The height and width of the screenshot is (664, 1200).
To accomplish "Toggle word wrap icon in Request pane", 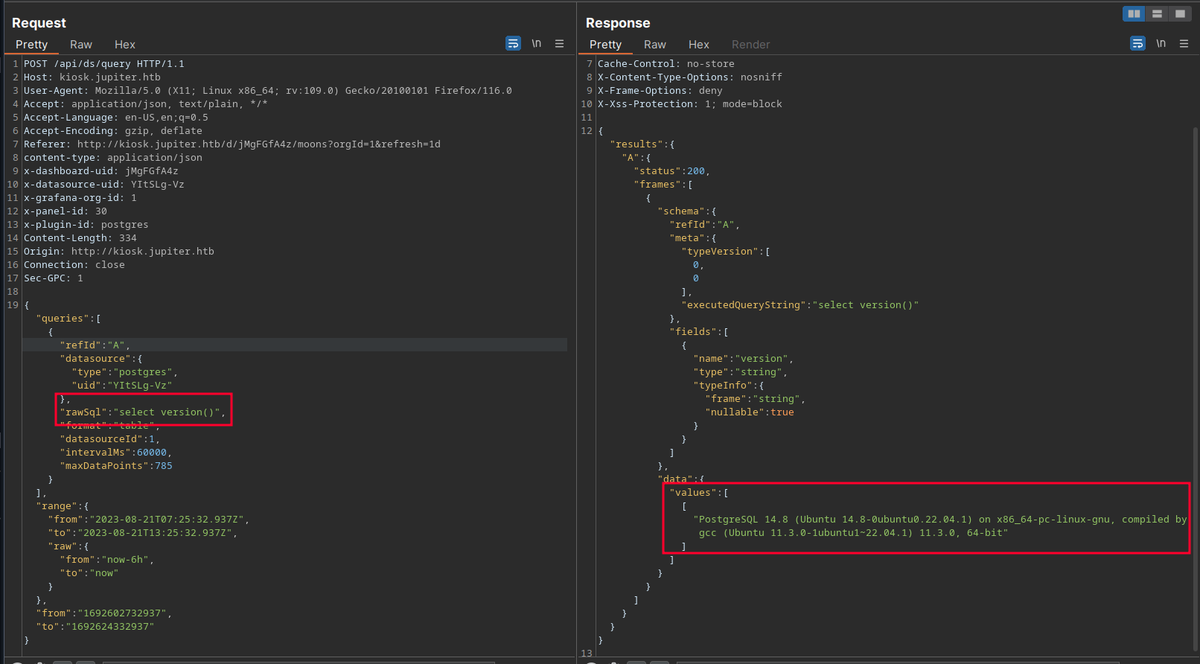I will [x=513, y=43].
